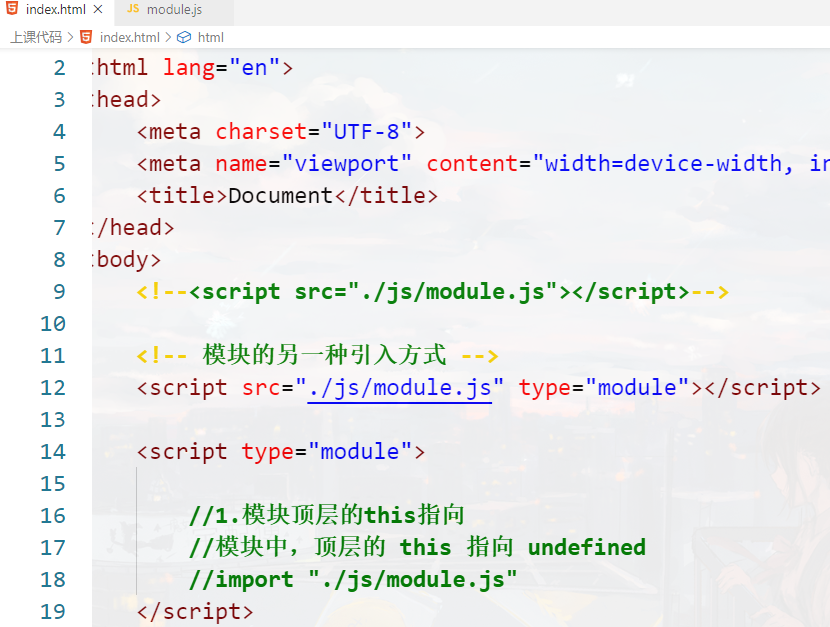Click the /head closing tag on line 7
The height and width of the screenshot is (627, 830).
(132, 228)
